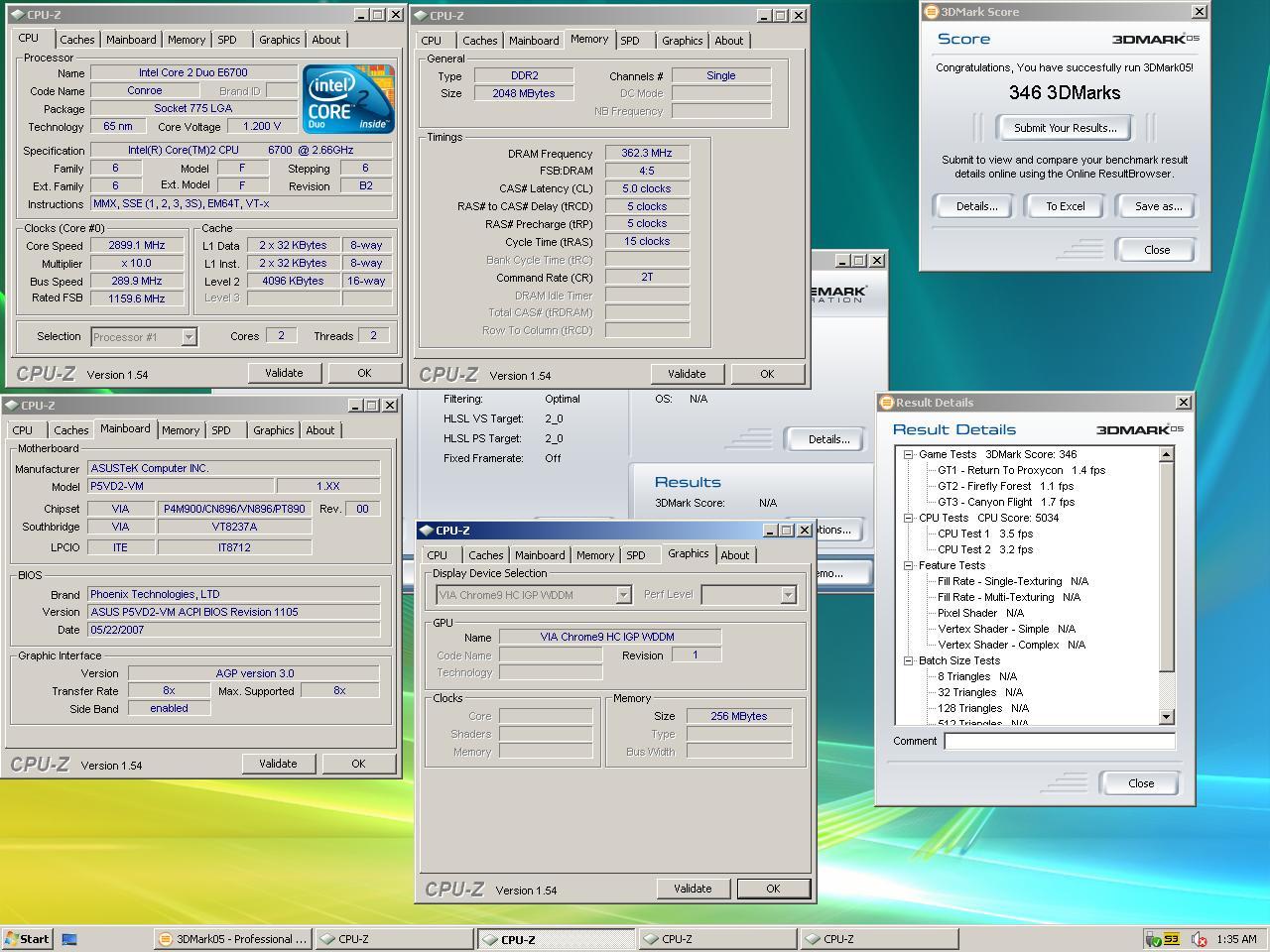Click 3DMark Score window title icon
1270x952 pixels.
(932, 12)
